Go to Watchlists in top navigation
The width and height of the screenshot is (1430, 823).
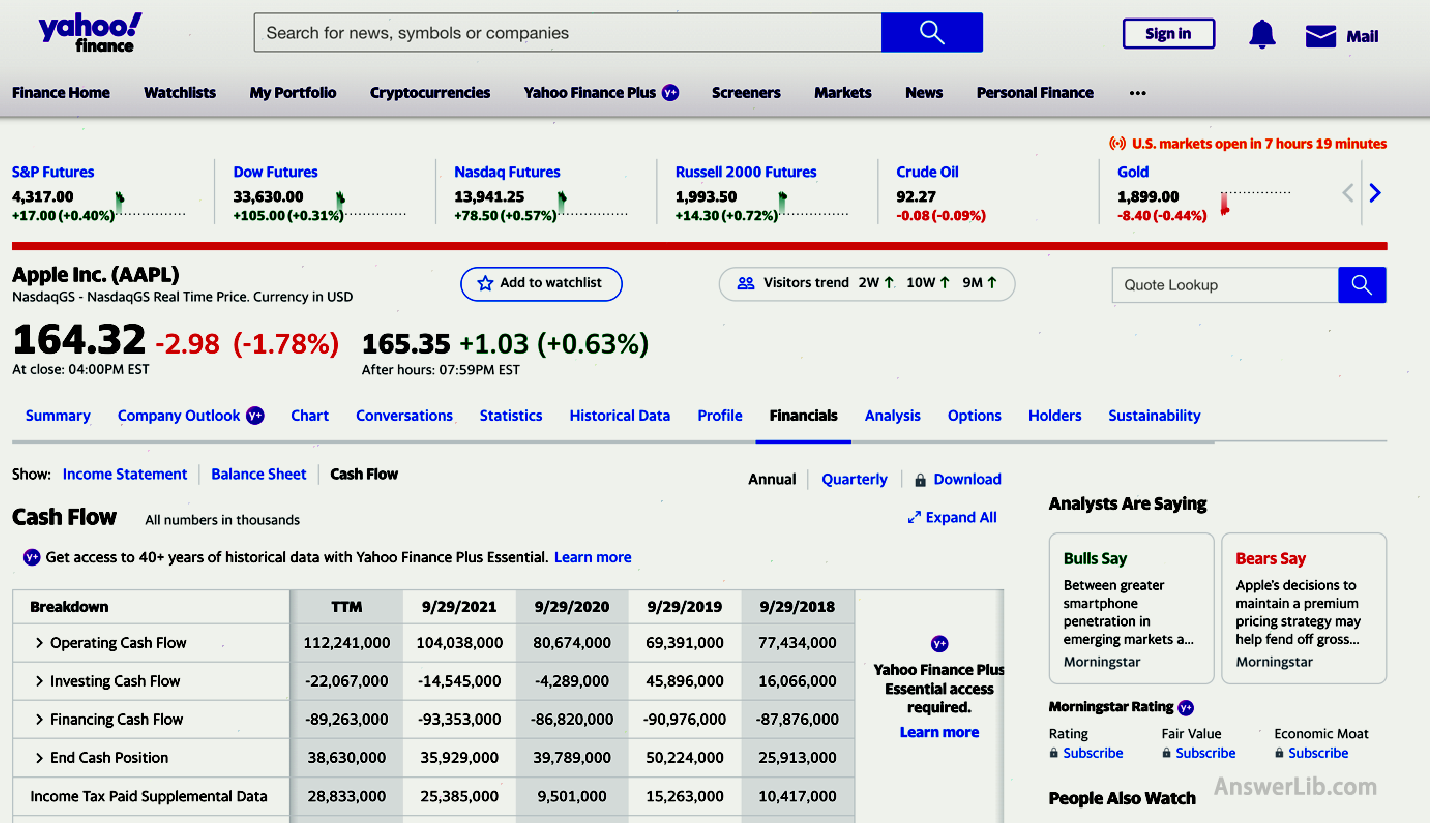(180, 93)
